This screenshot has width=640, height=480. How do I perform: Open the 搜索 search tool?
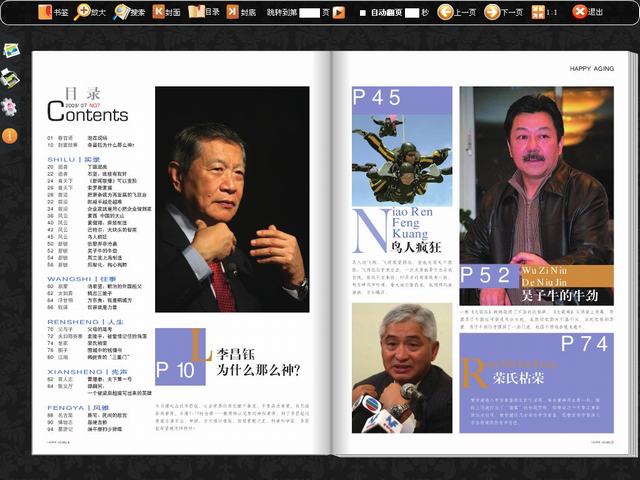tap(130, 12)
